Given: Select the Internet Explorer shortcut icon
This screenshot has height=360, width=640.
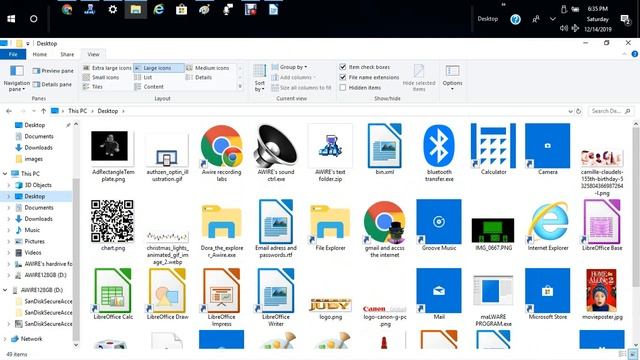Looking at the screenshot, I should (x=547, y=222).
